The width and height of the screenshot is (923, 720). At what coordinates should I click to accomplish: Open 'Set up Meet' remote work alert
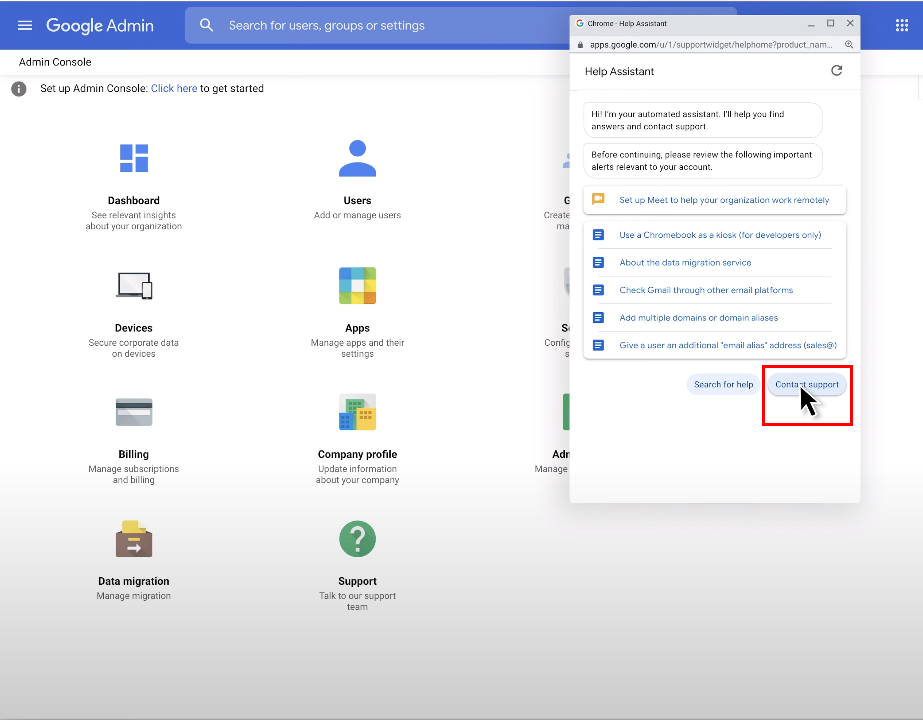[723, 200]
